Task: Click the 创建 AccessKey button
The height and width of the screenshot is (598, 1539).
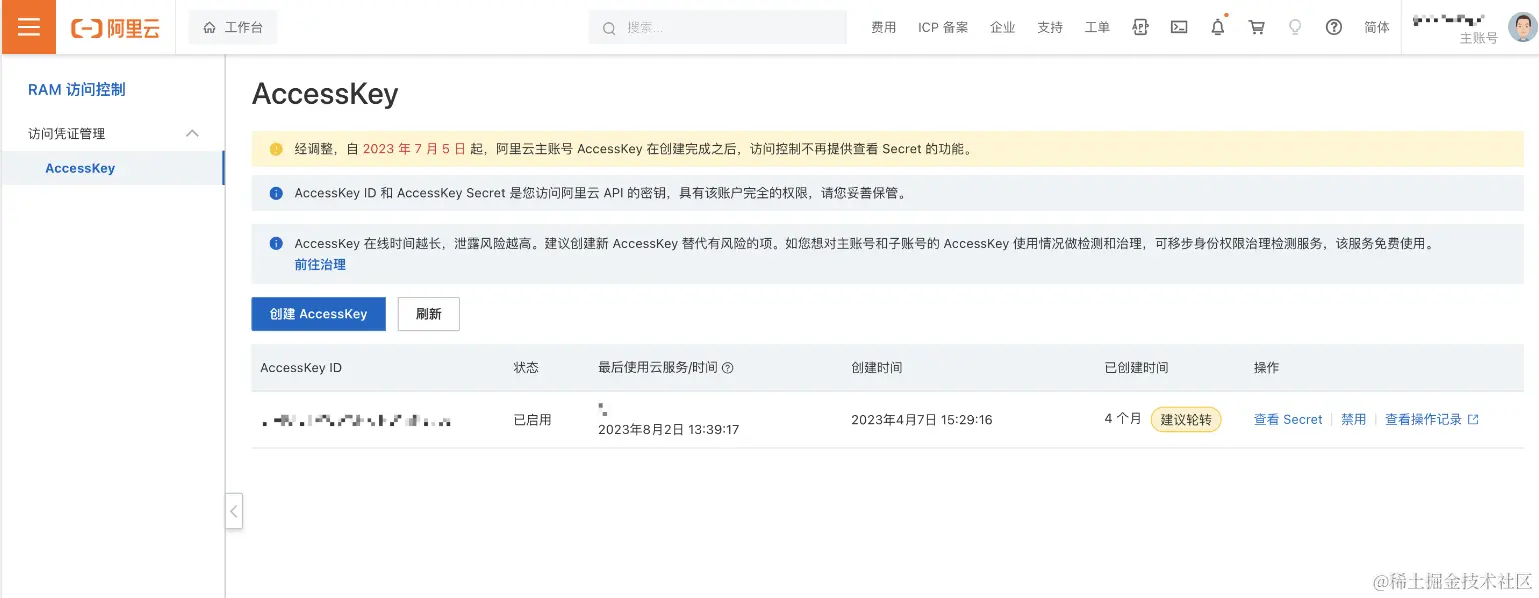Action: click(x=318, y=314)
